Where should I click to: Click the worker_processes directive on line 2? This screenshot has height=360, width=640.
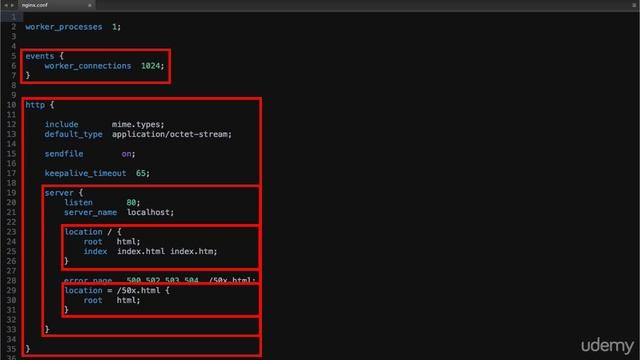[64, 27]
